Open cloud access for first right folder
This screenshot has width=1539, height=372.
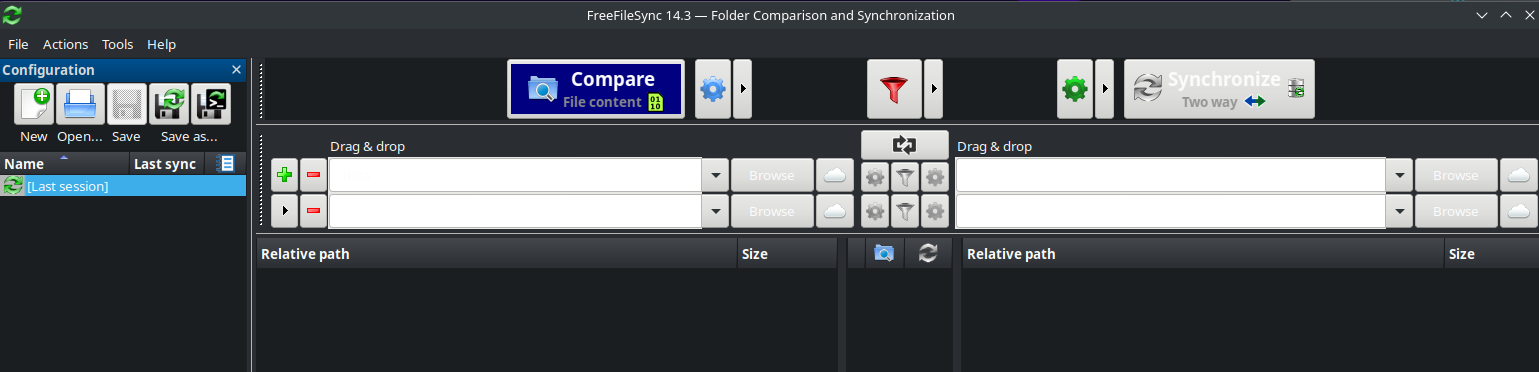click(1519, 175)
